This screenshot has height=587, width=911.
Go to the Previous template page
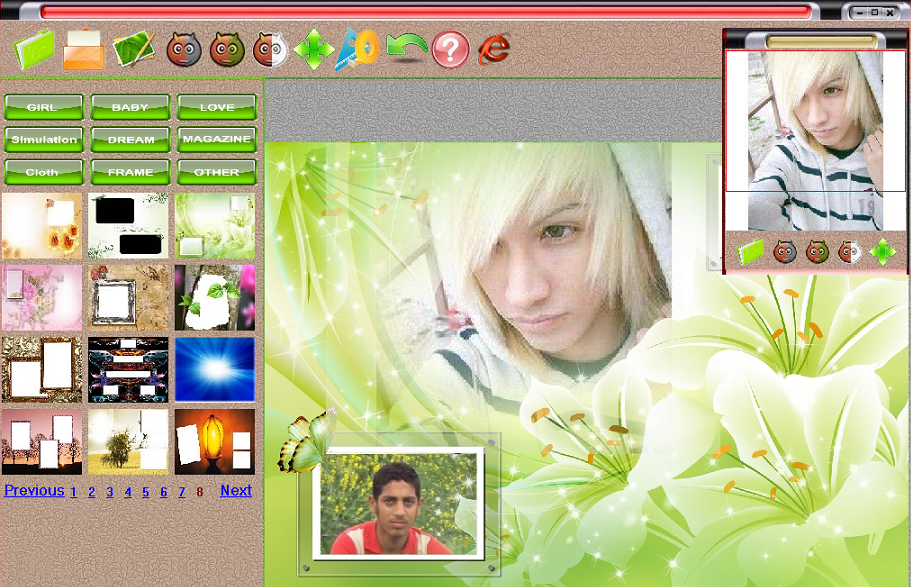click(x=34, y=491)
